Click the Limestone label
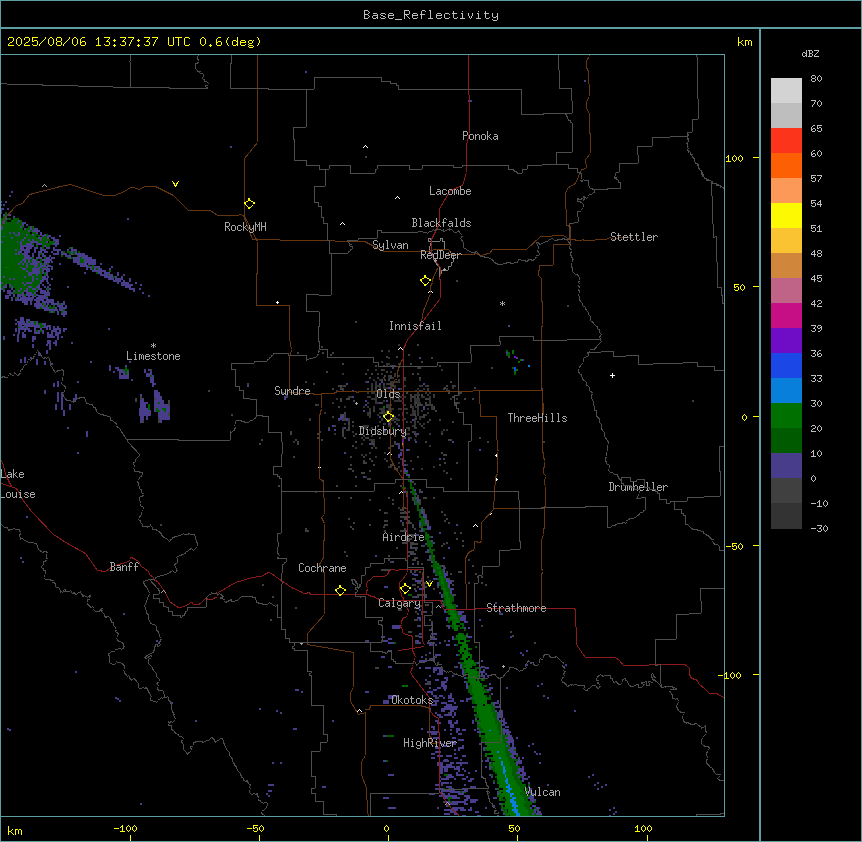862x842 pixels. 153,356
